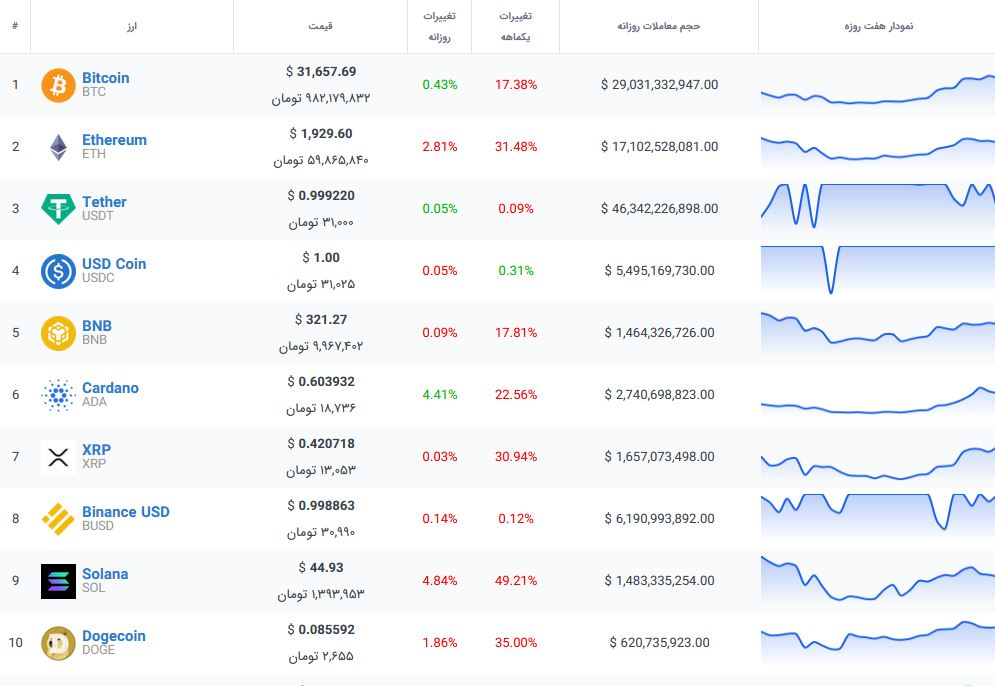Click Solana monthly change 49.21%
Screen dimensions: 995x686
point(516,581)
